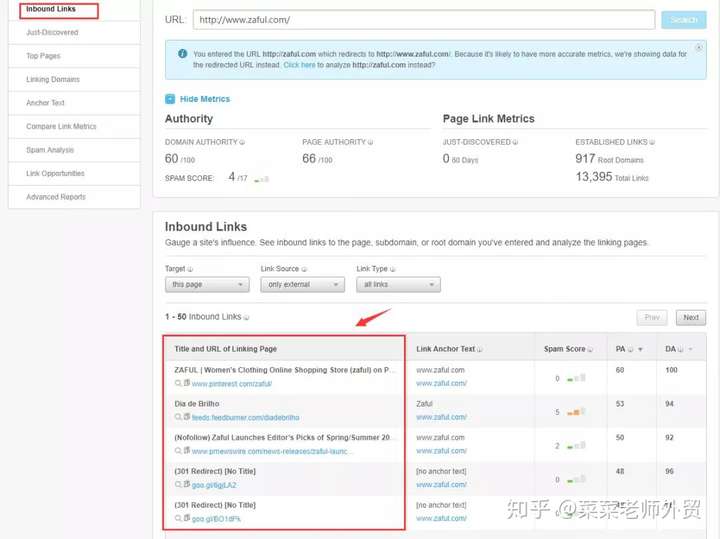Click magnifier icon for prnewswire link
This screenshot has width=720, height=539.
coord(178,451)
